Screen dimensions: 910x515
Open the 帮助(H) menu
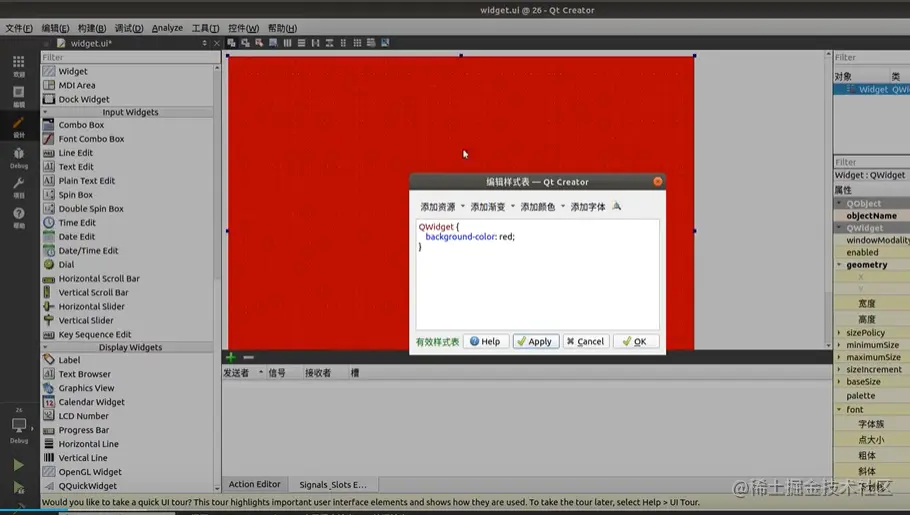[282, 28]
